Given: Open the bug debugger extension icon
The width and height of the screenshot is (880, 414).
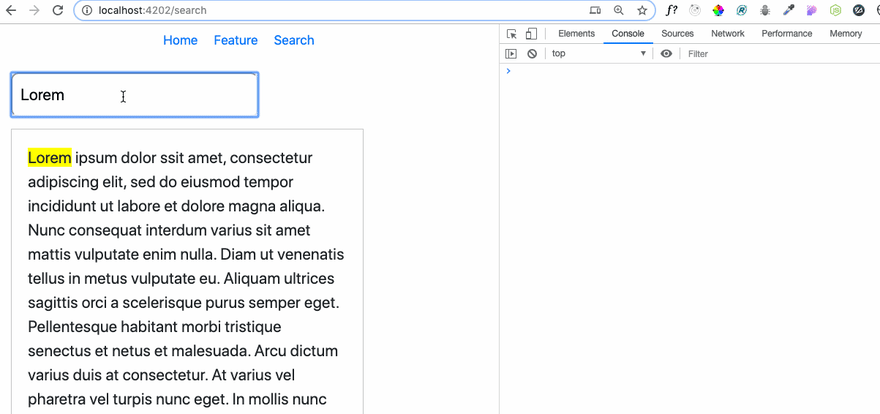Looking at the screenshot, I should (x=764, y=10).
